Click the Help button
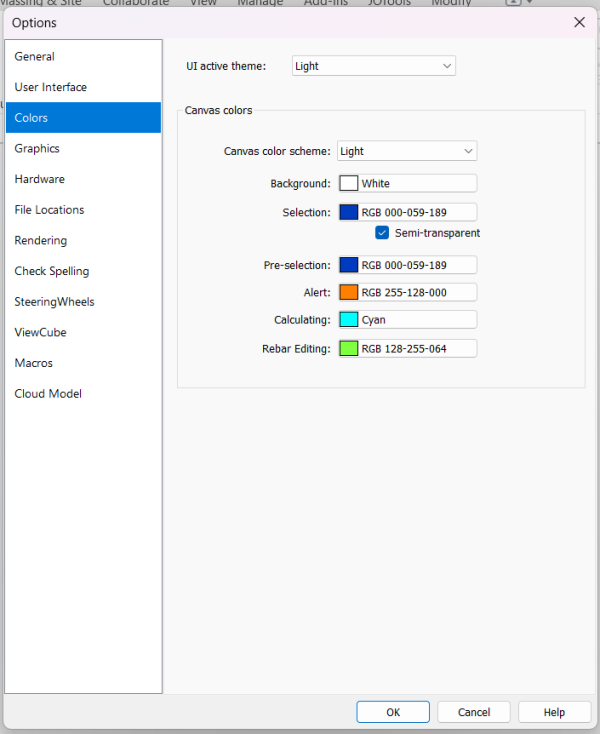The image size is (600, 734). pos(554,712)
